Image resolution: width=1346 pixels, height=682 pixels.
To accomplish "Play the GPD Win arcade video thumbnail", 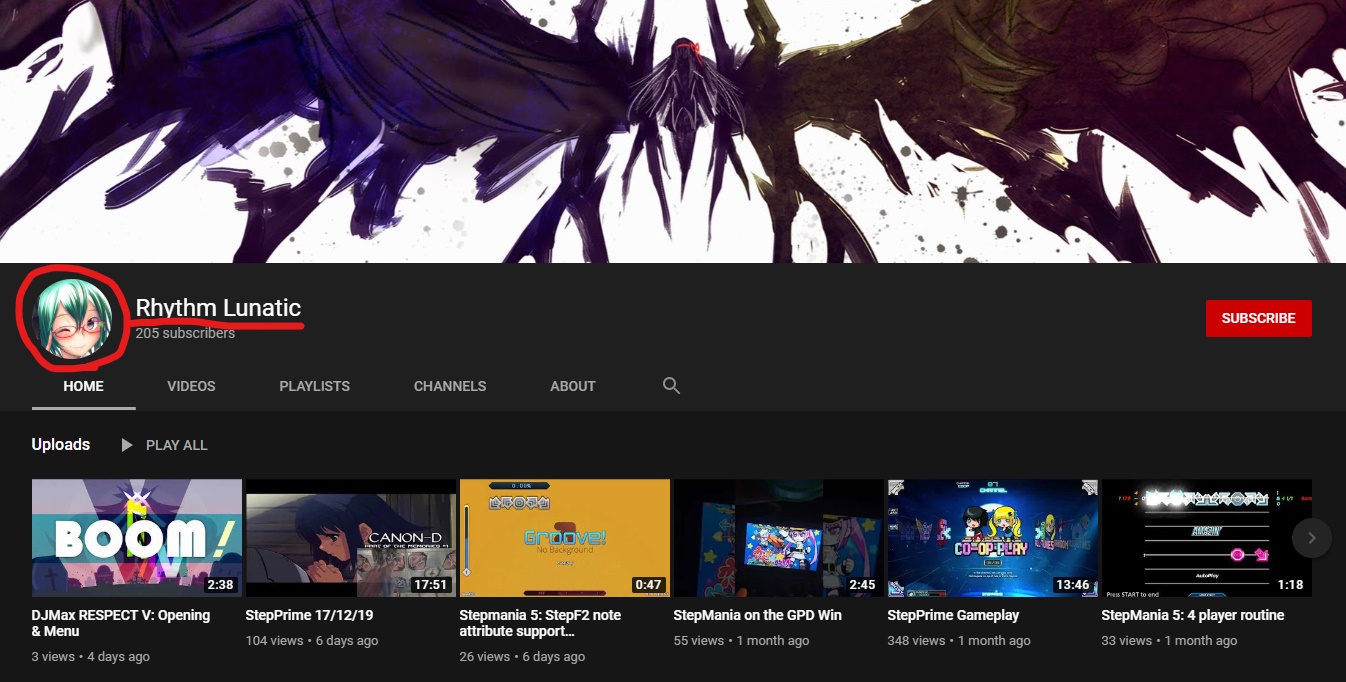I will click(x=779, y=538).
